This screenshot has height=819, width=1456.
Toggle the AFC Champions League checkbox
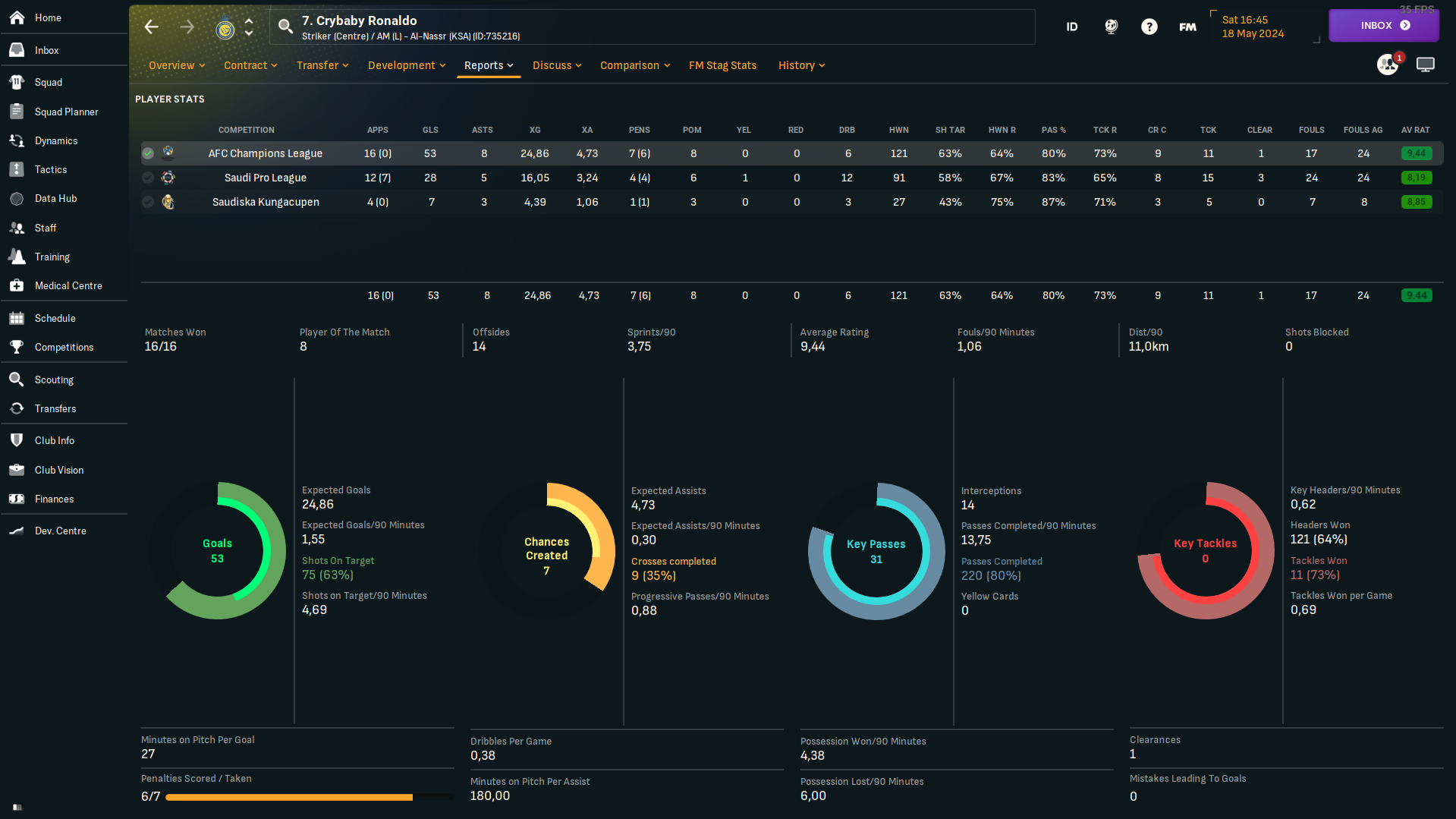(148, 153)
